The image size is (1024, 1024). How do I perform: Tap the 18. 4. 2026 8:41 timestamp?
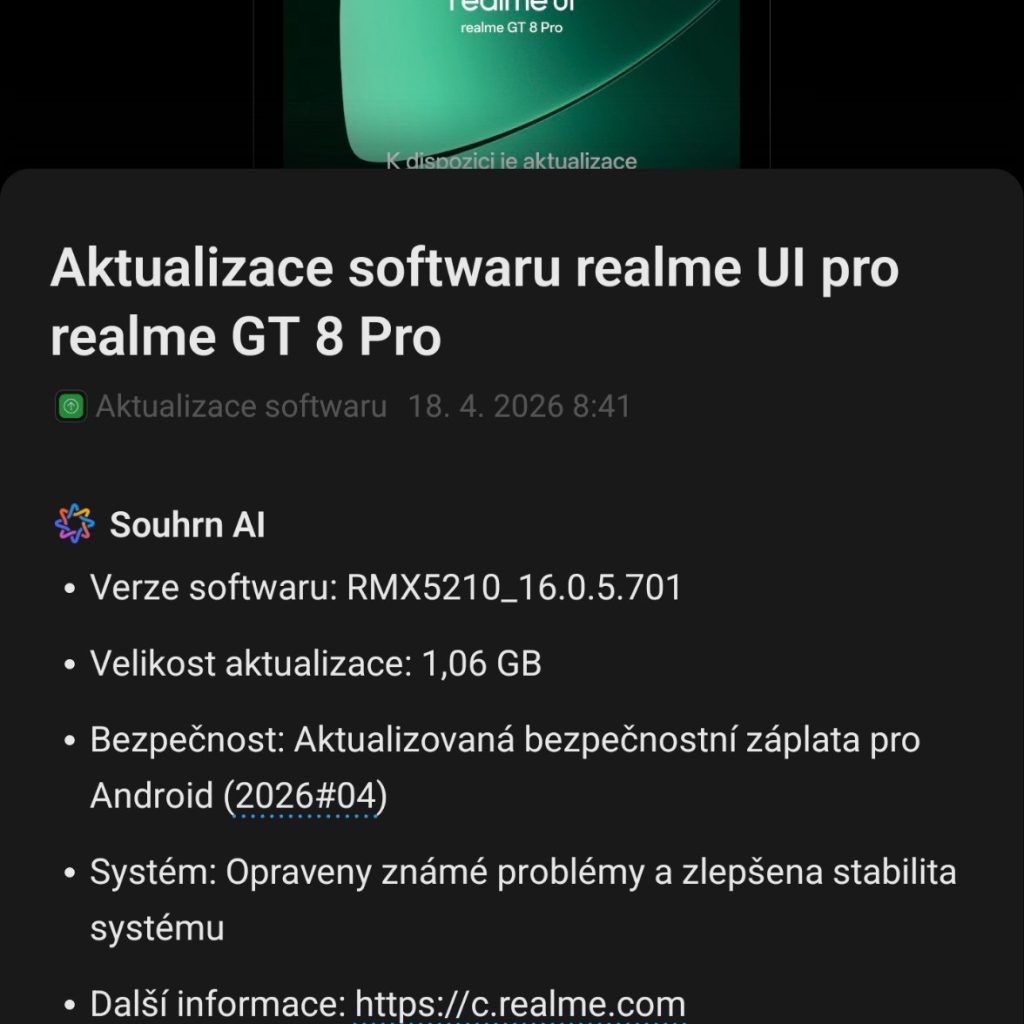(x=519, y=406)
